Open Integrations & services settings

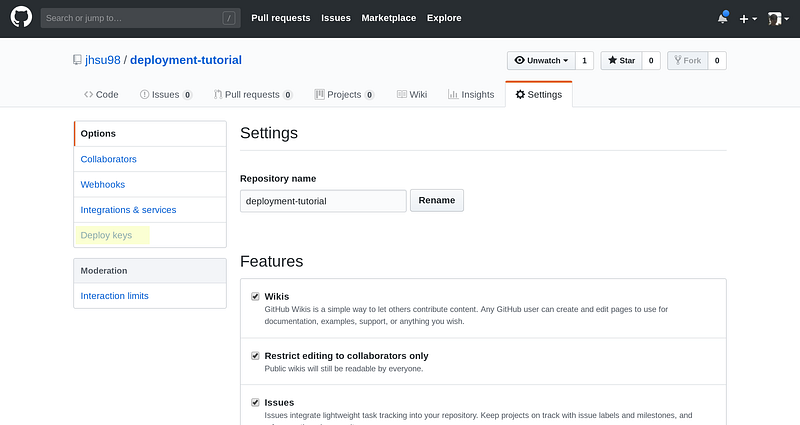[150, 210]
